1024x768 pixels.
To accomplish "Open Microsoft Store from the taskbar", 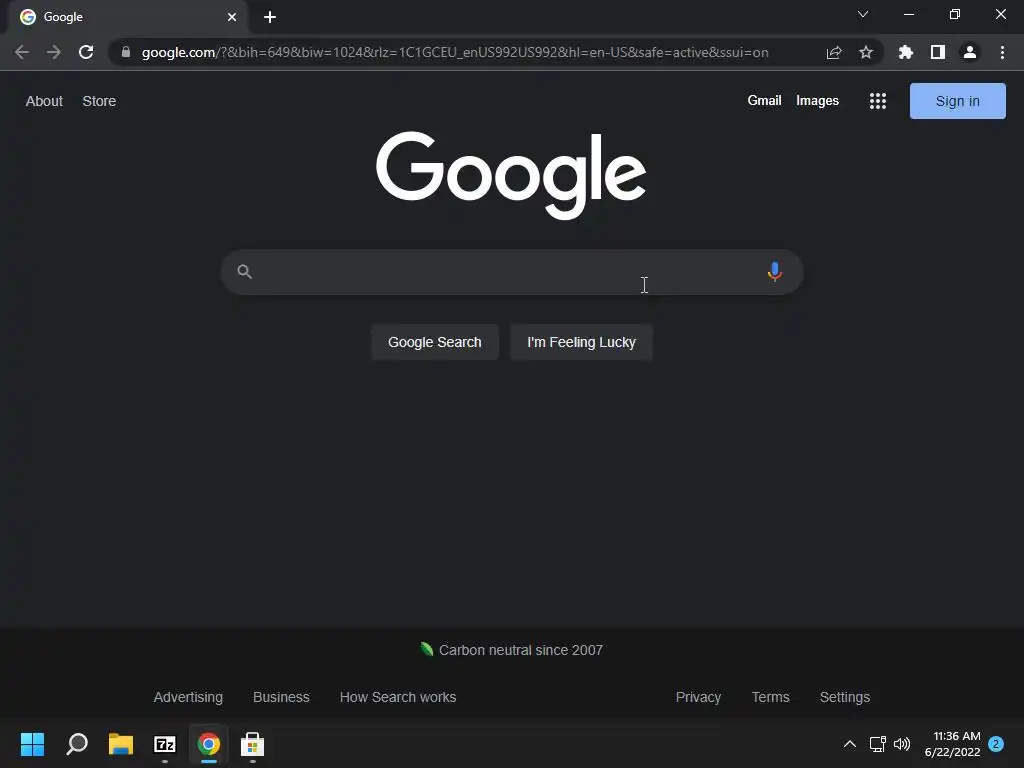I will pyautogui.click(x=253, y=744).
